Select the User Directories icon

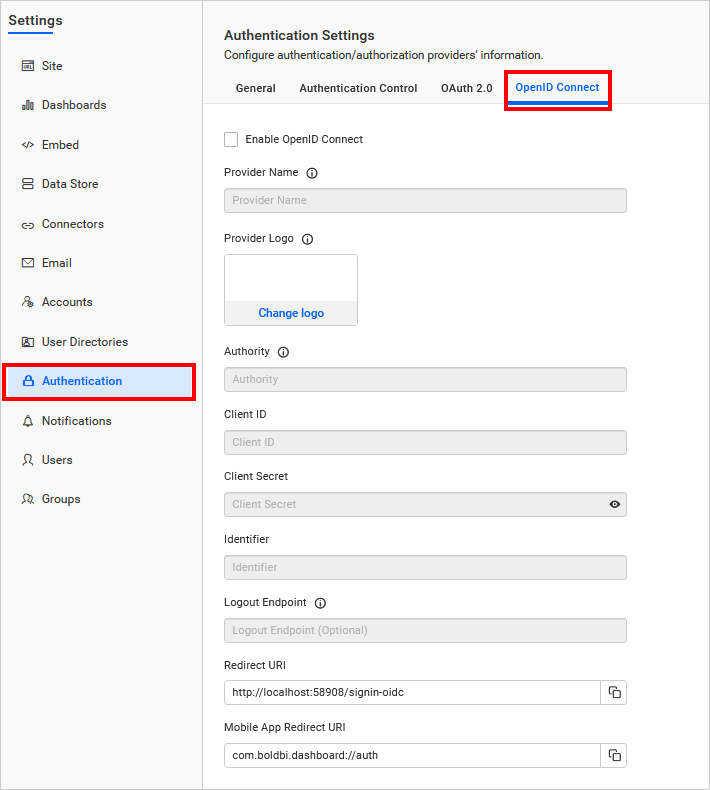(x=28, y=342)
